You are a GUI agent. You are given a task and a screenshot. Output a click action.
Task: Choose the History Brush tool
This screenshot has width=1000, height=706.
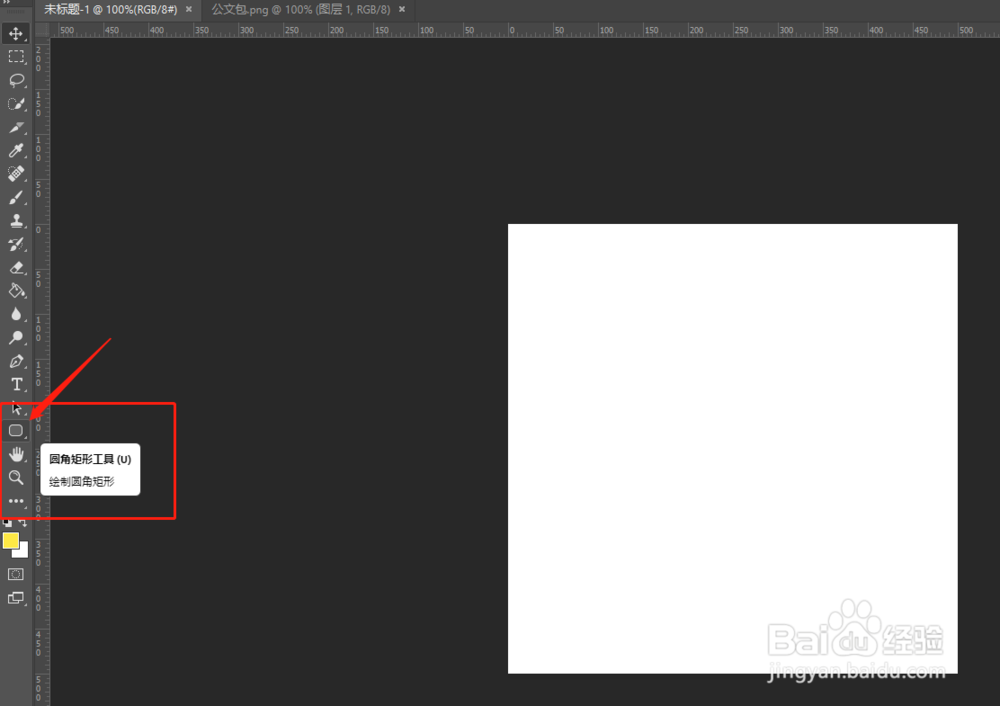click(x=16, y=244)
